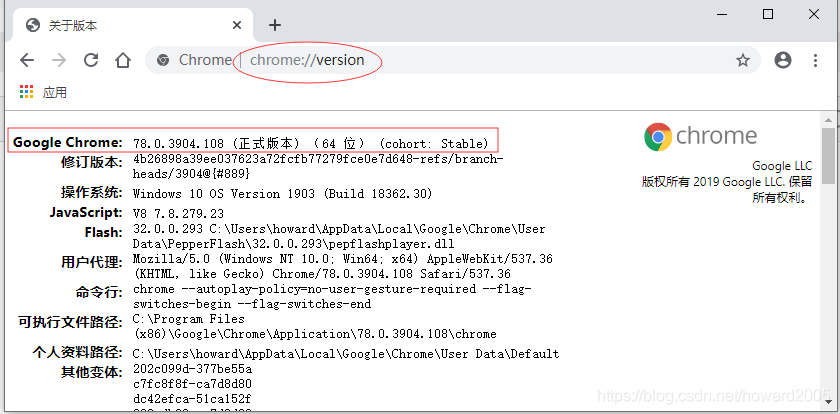This screenshot has width=840, height=414.
Task: Open the user profile avatar
Action: [783, 60]
